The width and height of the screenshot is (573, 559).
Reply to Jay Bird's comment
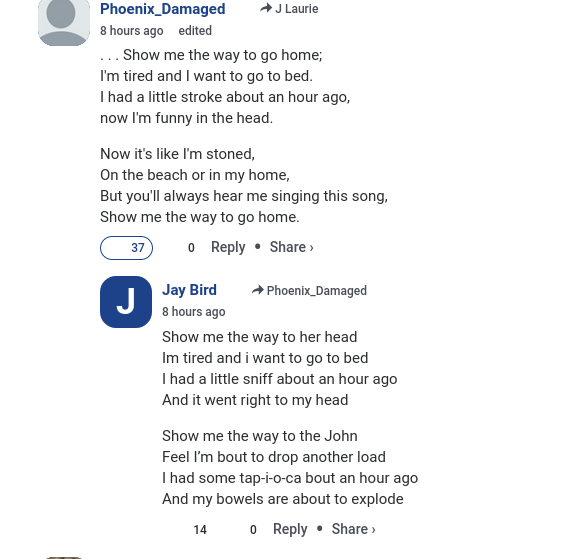pyautogui.click(x=290, y=529)
